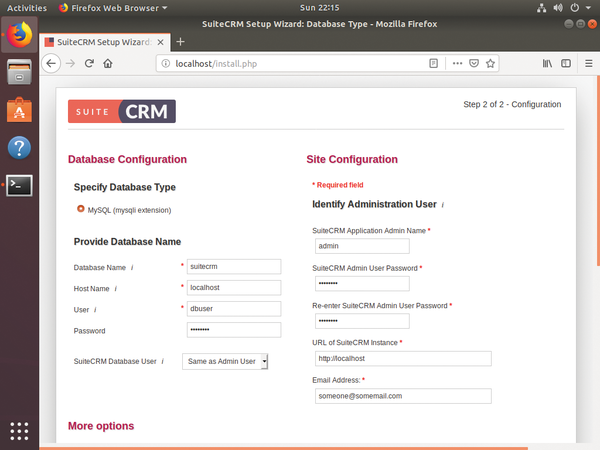Open the Activities overview
Screen dimensions: 600x450
[27, 8]
